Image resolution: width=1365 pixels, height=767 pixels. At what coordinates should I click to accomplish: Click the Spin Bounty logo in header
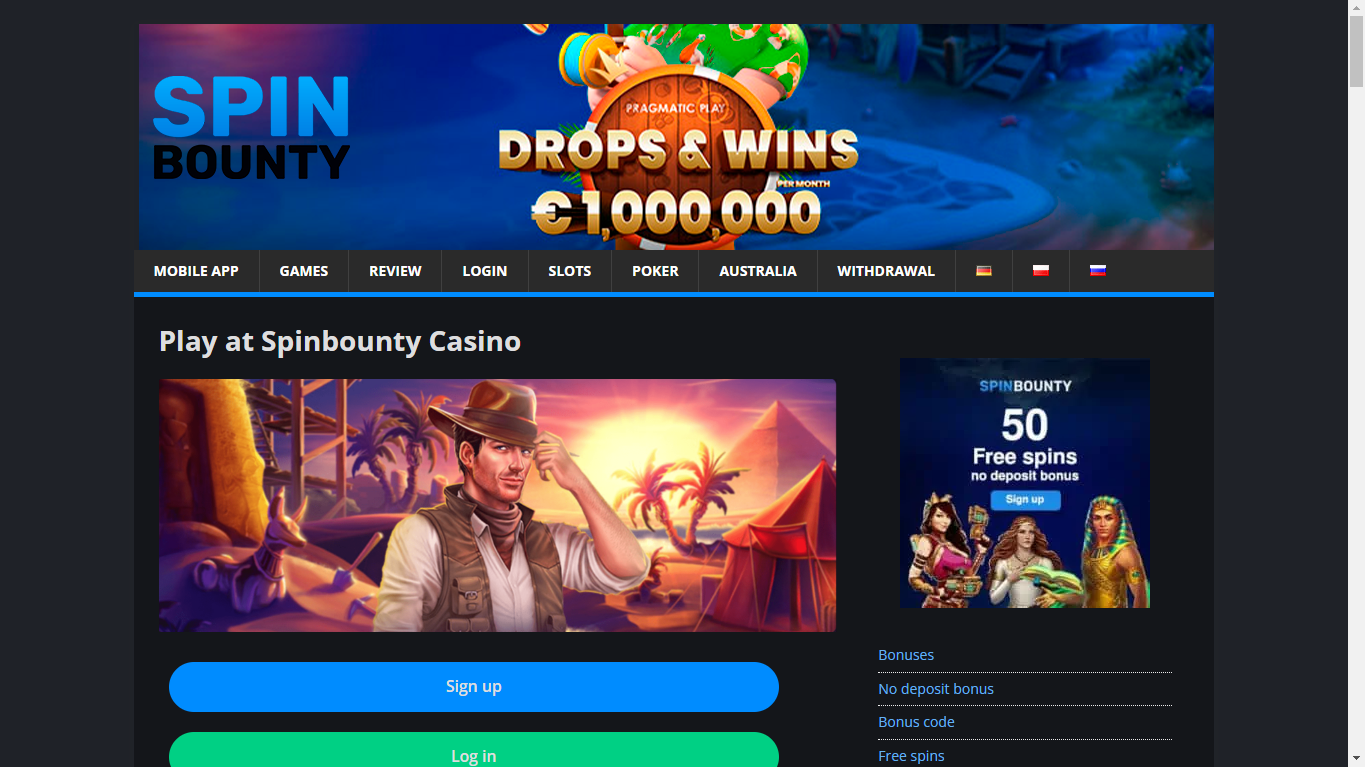tap(251, 129)
